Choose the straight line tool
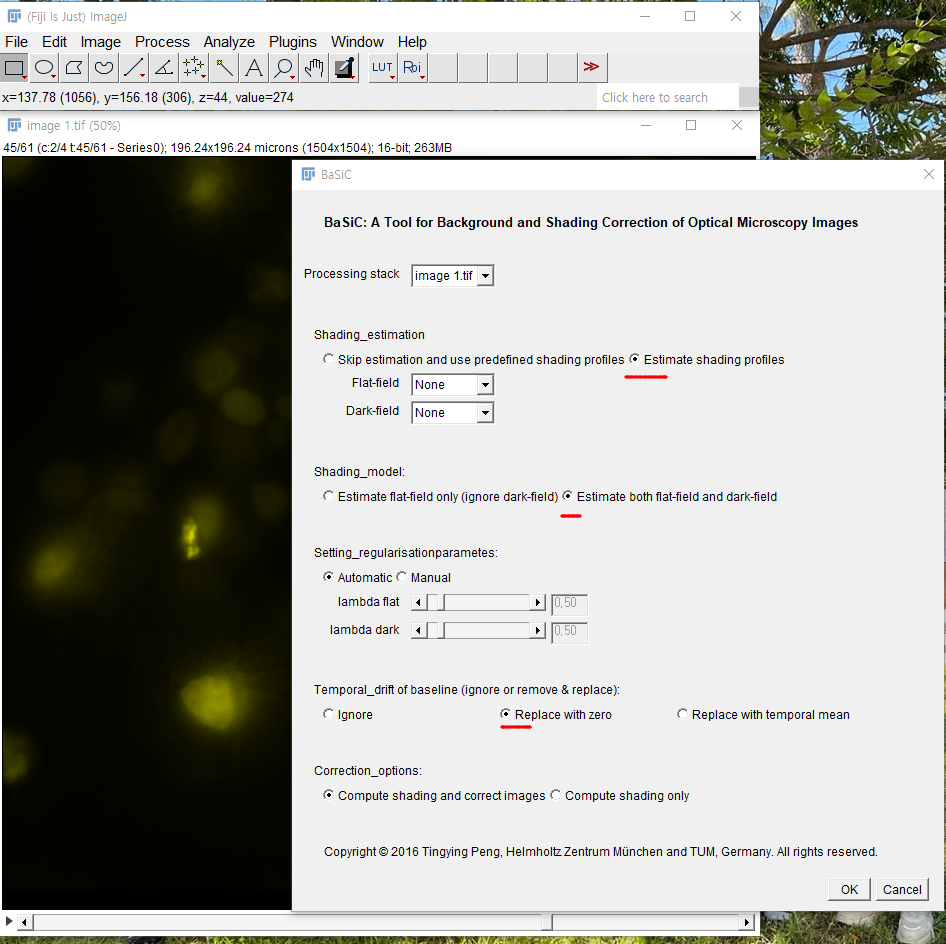This screenshot has height=944, width=946. (x=134, y=67)
